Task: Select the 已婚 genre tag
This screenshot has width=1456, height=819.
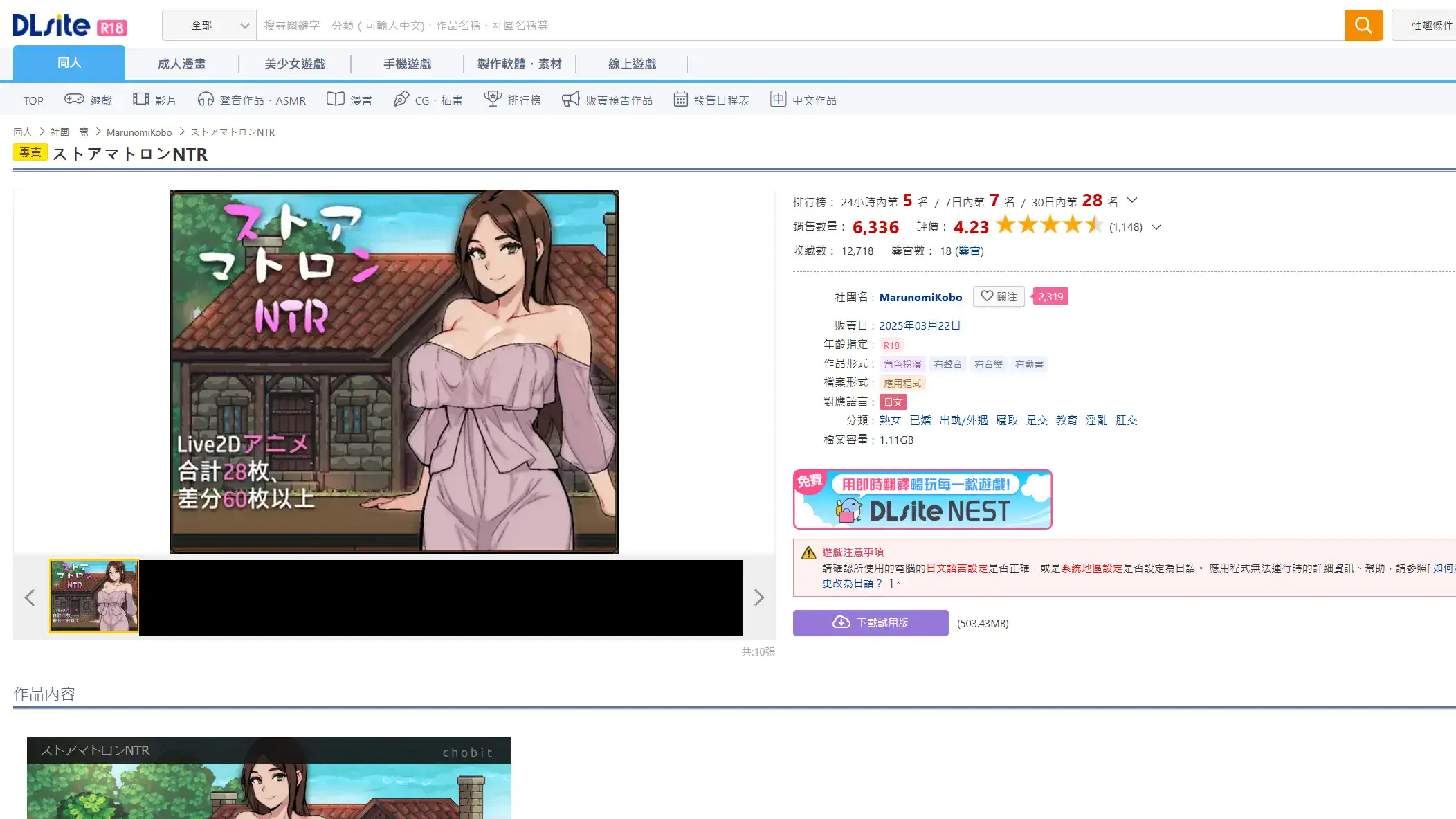Action: coord(920,420)
